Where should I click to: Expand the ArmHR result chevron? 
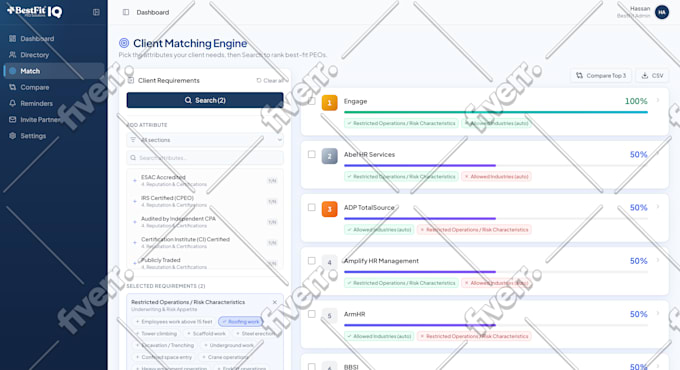point(658,313)
